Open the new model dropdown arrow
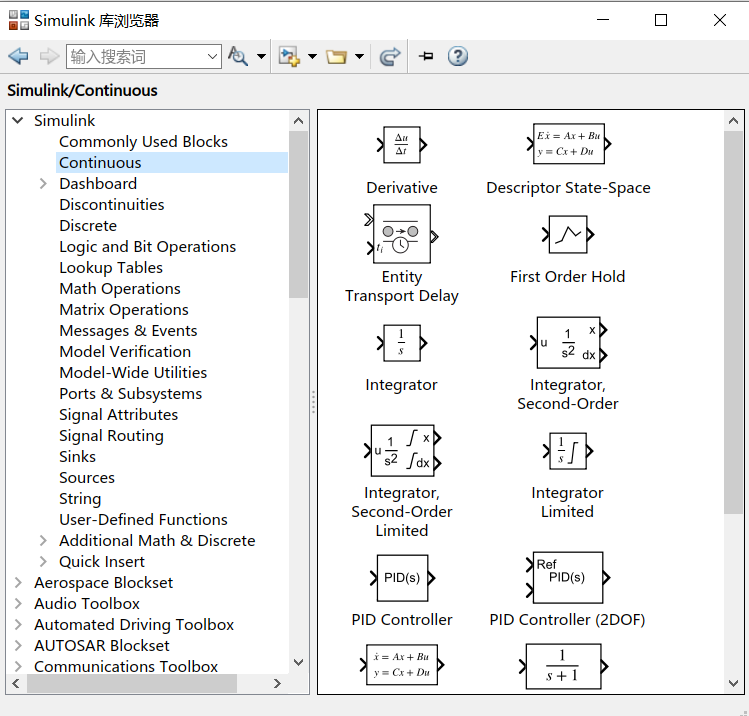The width and height of the screenshot is (749, 716). (312, 57)
